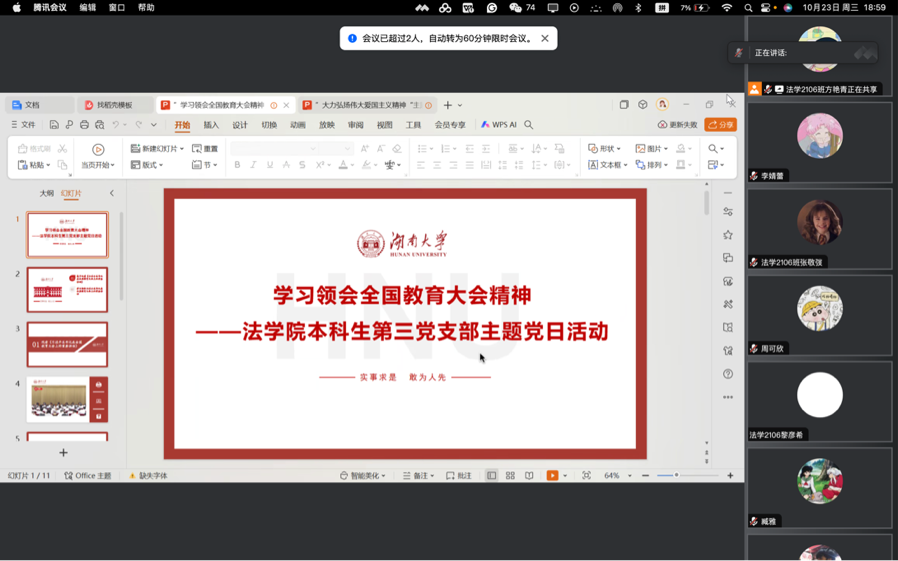Click the WPS AI toolbar icon
The width and height of the screenshot is (898, 561).
(499, 125)
